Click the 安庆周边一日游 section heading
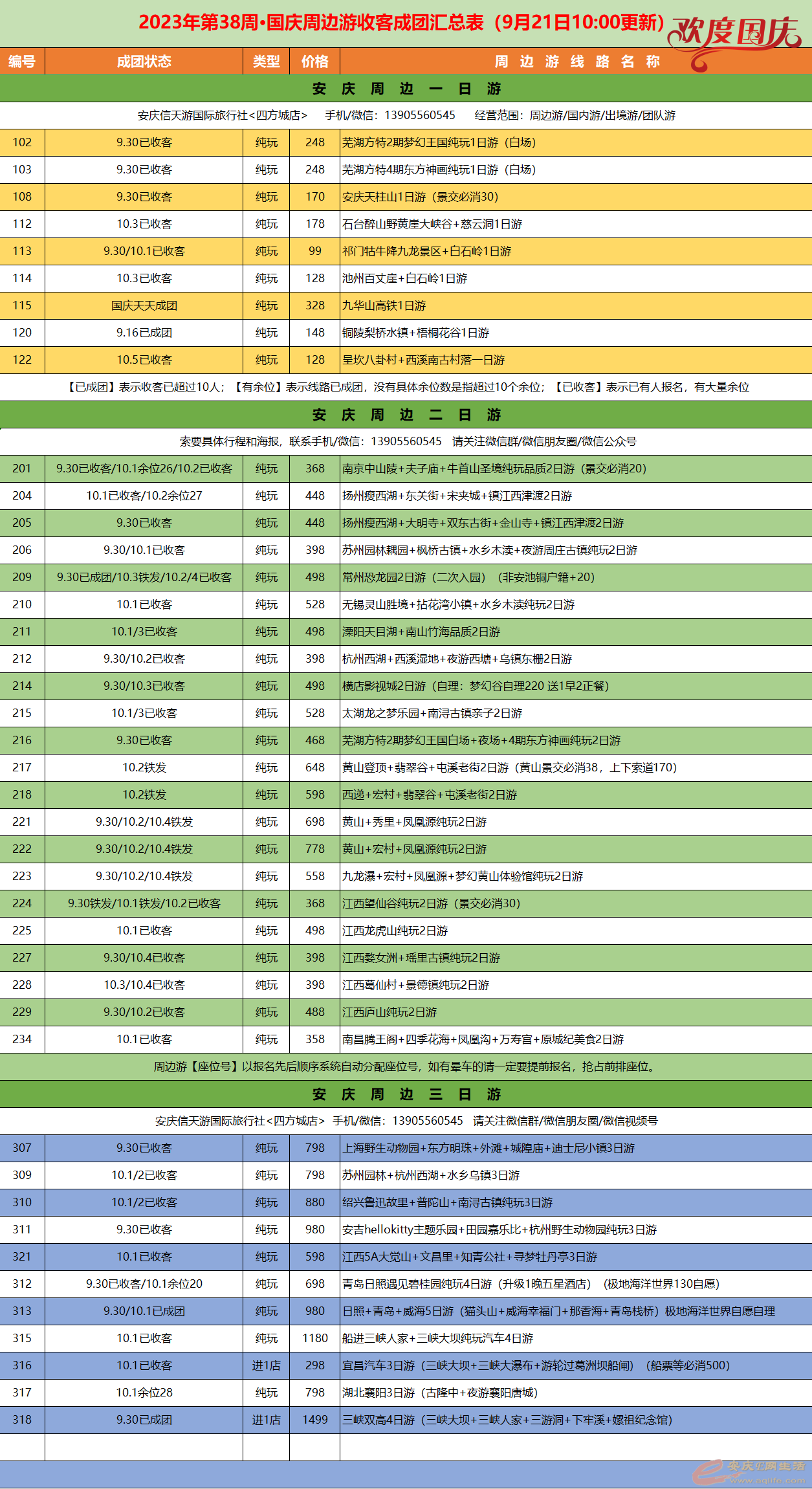 click(x=406, y=89)
